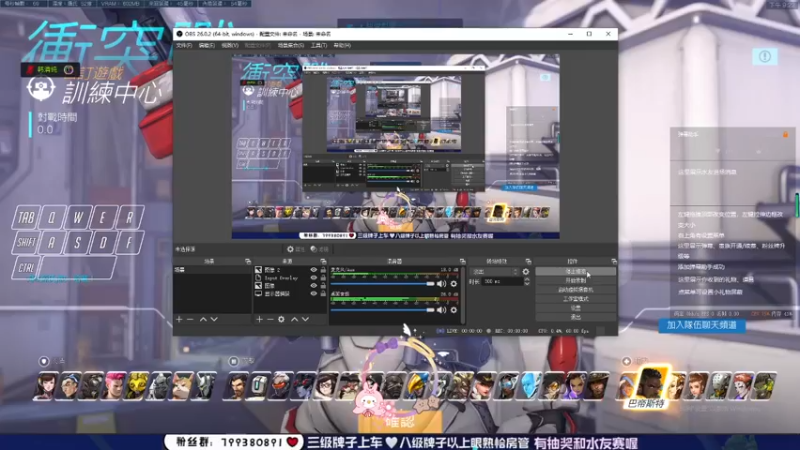Open 设置 settings from Controls
This screenshot has width=800, height=450.
576,308
